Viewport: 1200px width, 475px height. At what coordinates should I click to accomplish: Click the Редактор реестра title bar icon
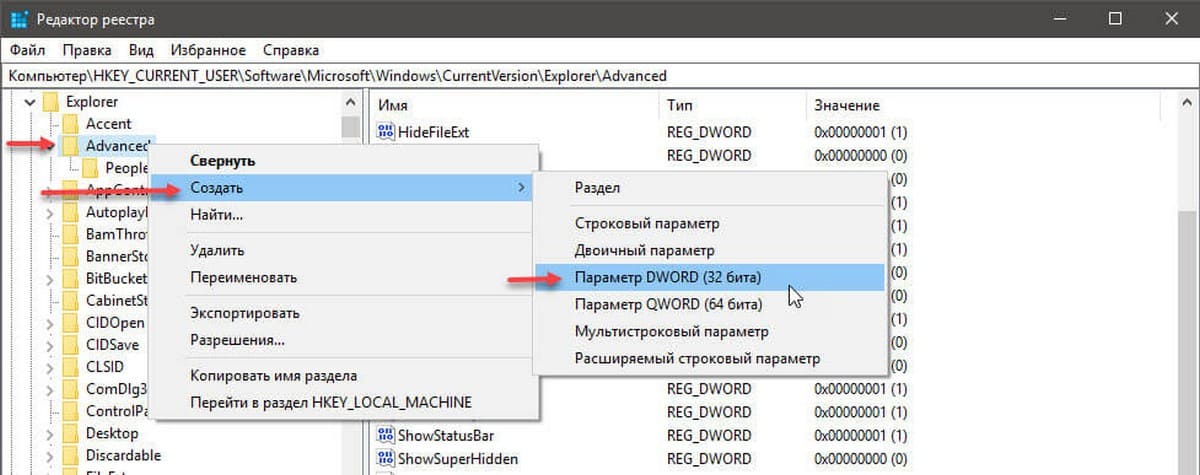(x=19, y=18)
